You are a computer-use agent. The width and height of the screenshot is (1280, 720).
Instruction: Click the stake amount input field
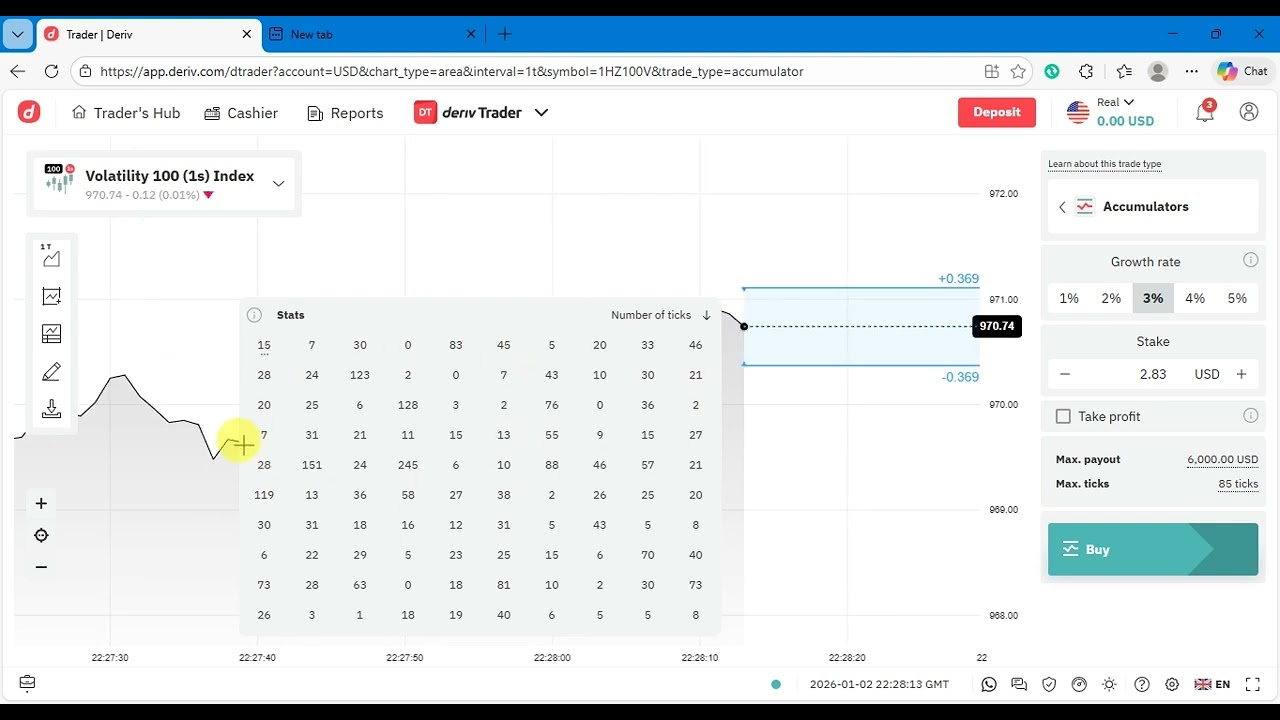1153,374
